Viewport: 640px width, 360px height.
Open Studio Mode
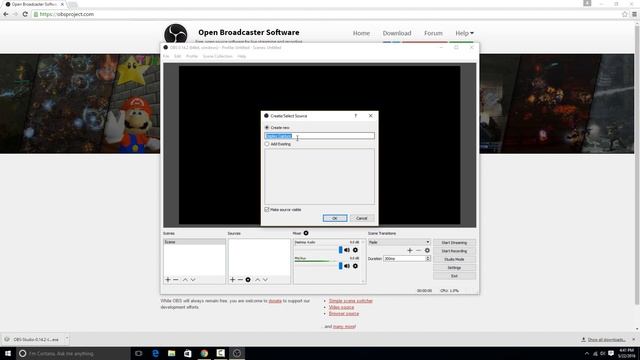tap(454, 259)
